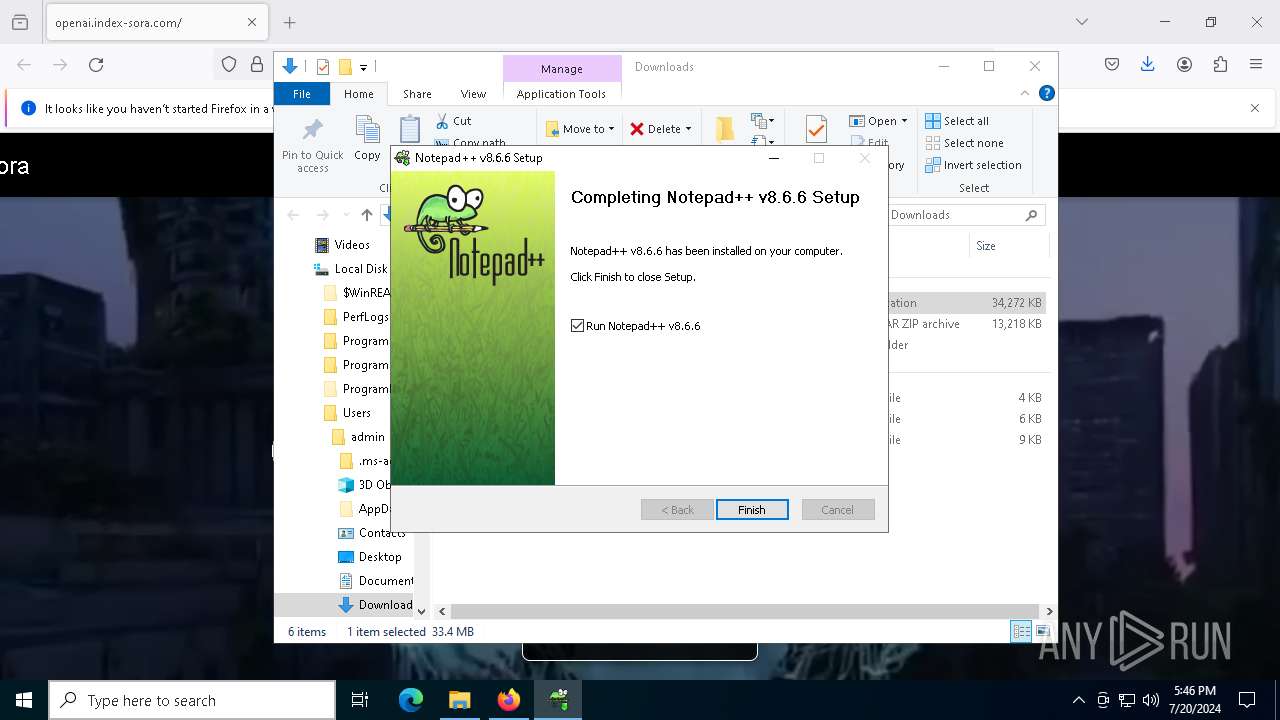
Task: Click the Explorer help question icon
Action: pos(1047,93)
